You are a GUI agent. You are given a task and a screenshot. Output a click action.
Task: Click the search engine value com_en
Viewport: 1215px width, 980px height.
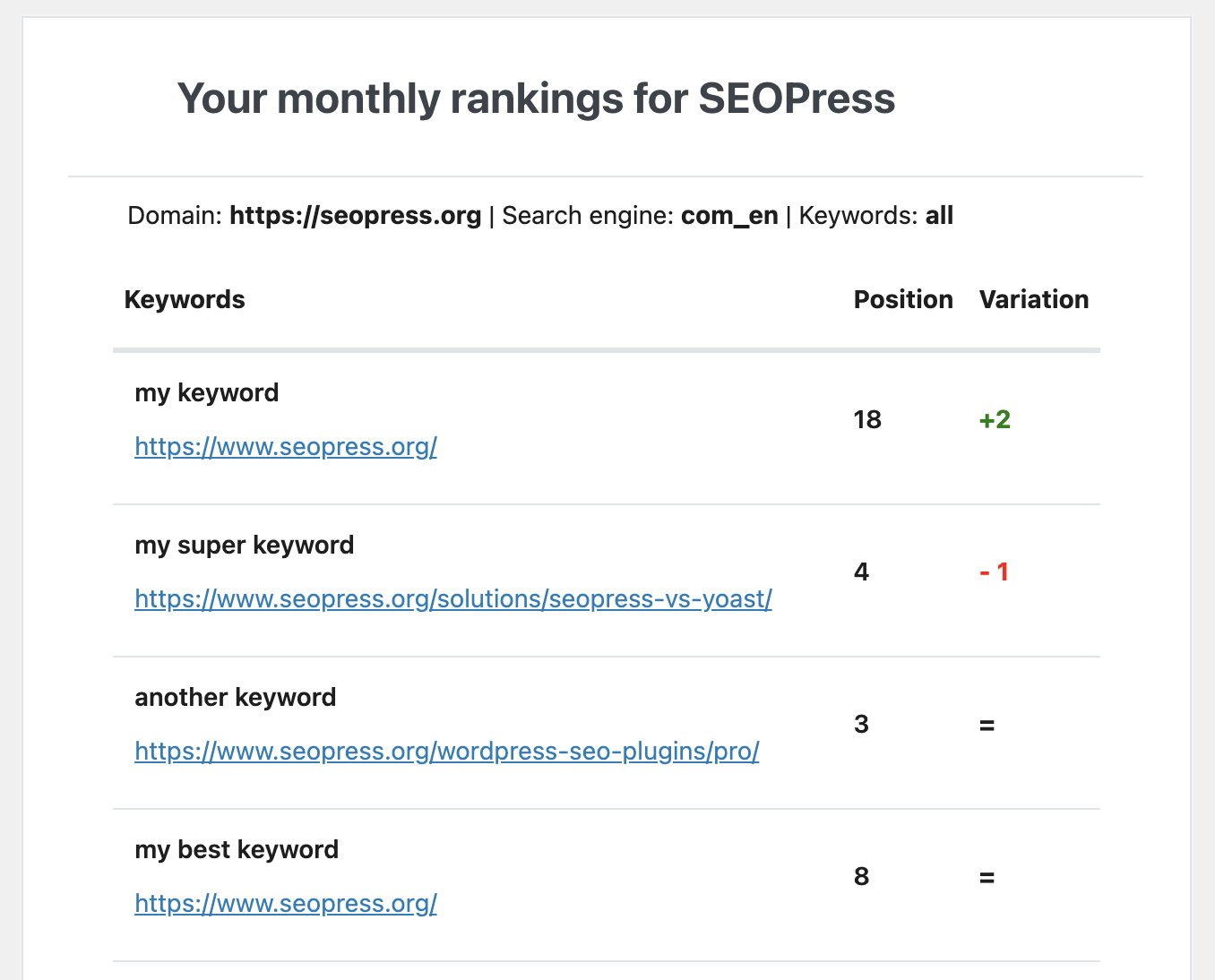(729, 216)
